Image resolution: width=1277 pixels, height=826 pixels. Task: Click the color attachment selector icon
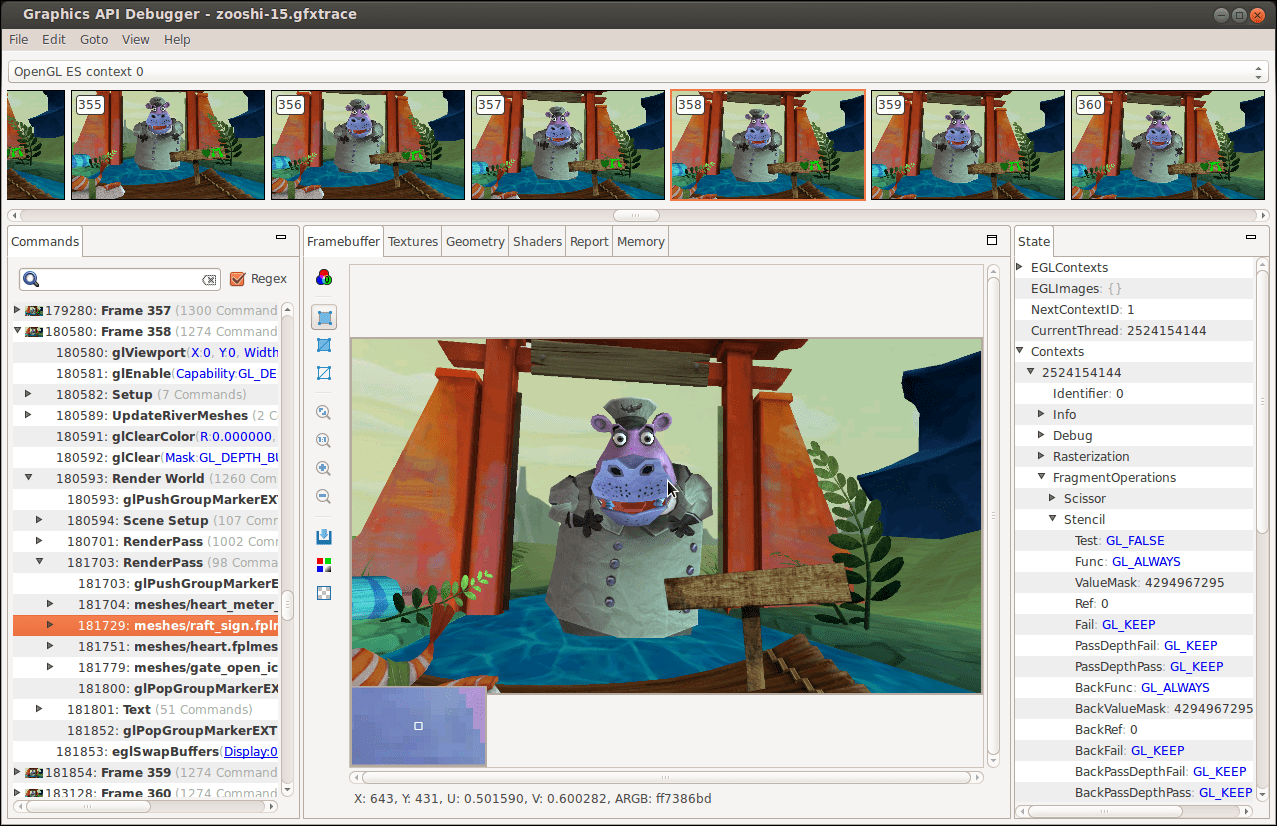(x=323, y=278)
